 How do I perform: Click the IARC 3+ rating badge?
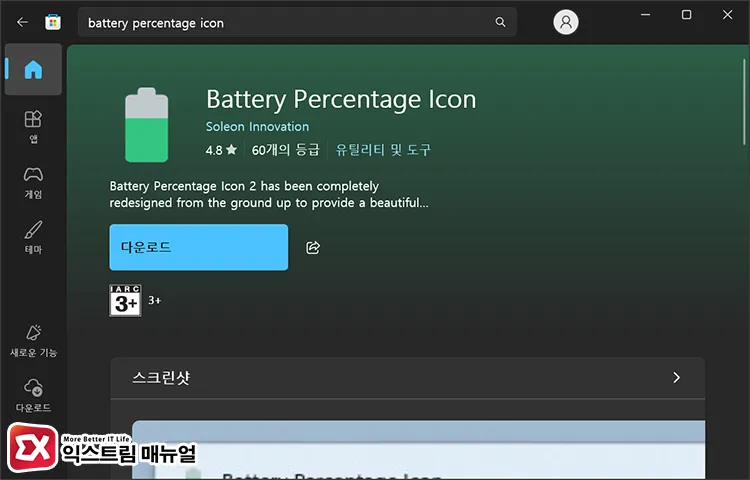(125, 301)
